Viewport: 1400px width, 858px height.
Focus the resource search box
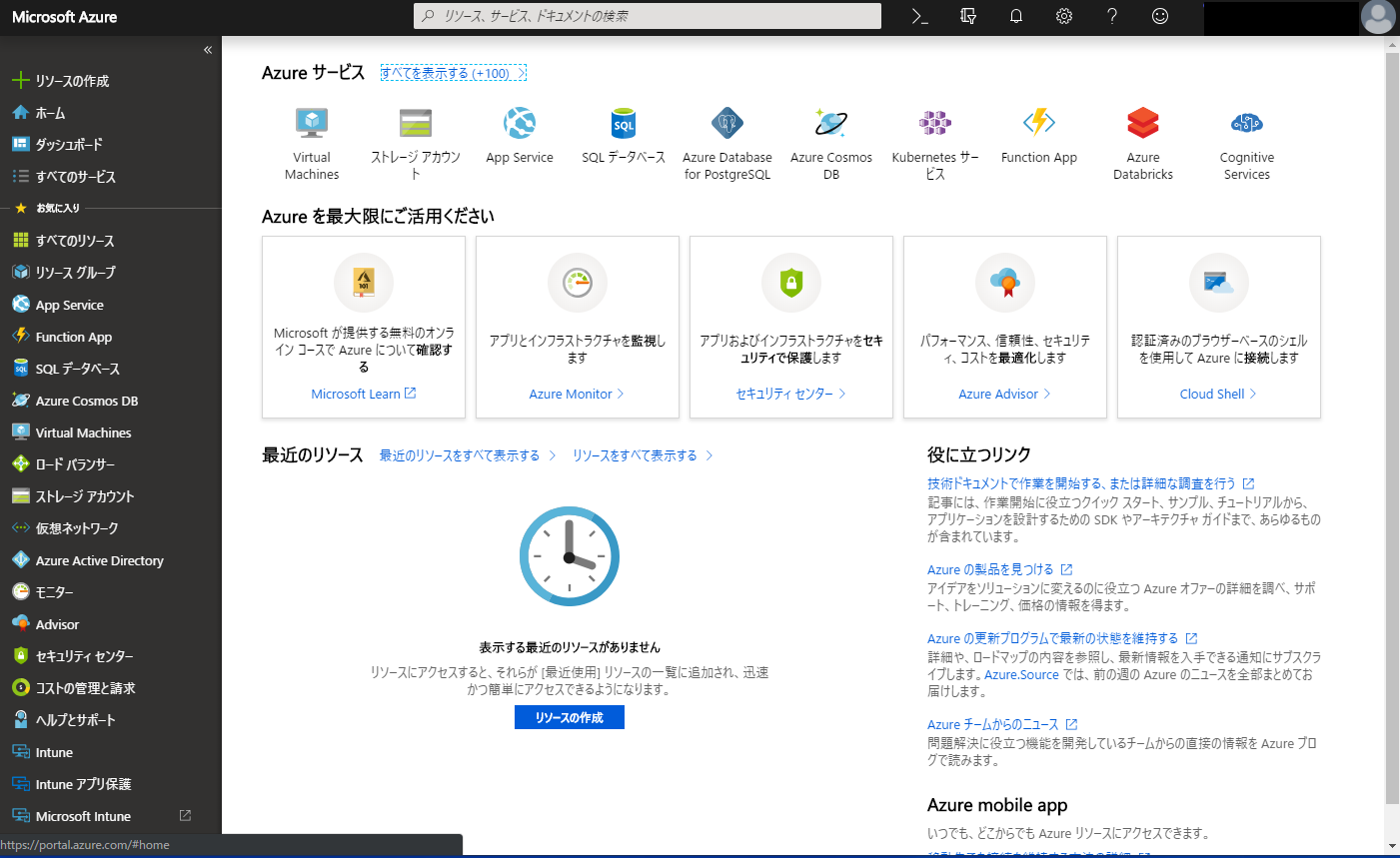coord(648,16)
